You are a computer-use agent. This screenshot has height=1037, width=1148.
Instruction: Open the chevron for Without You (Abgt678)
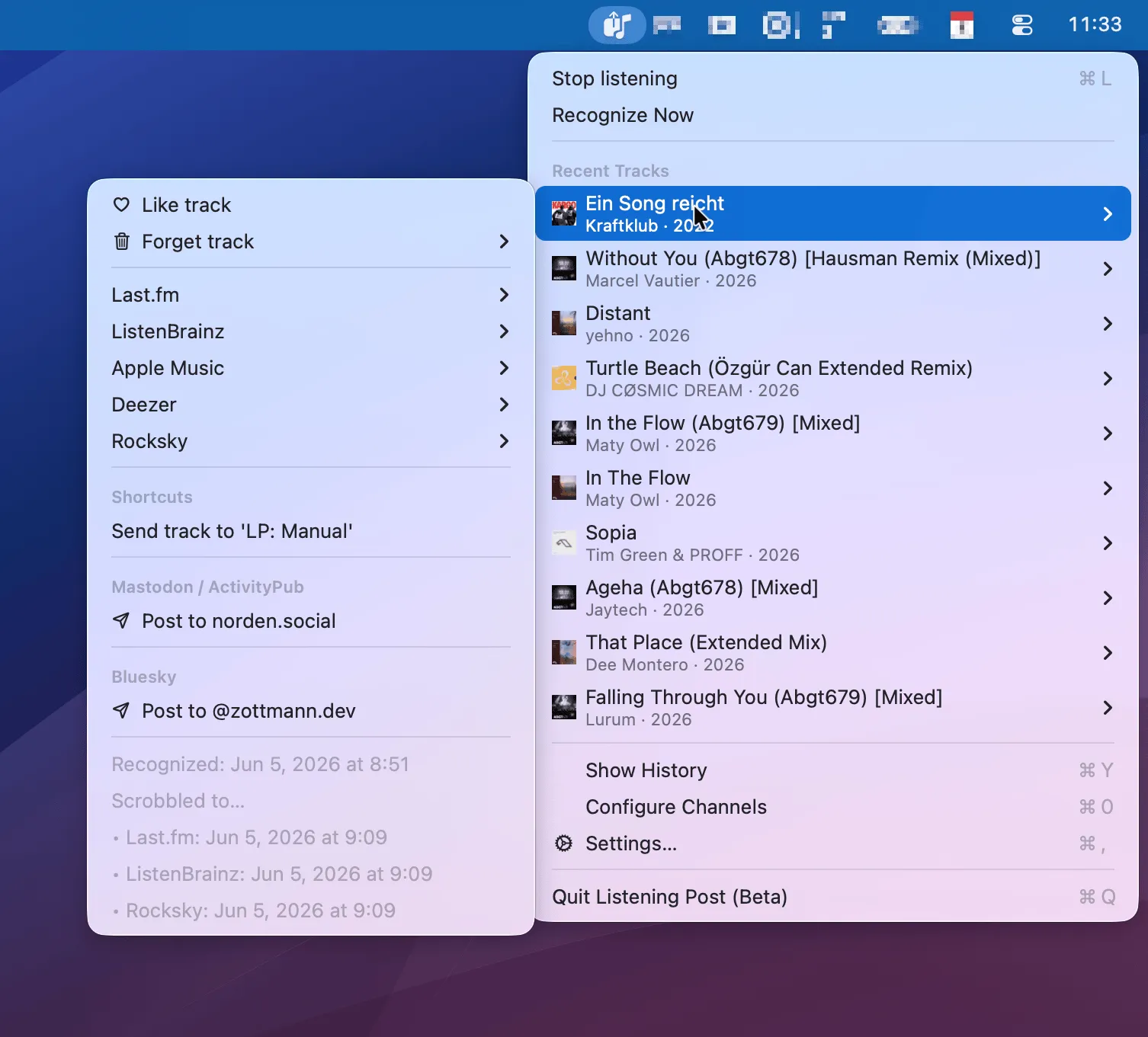[x=1108, y=269]
